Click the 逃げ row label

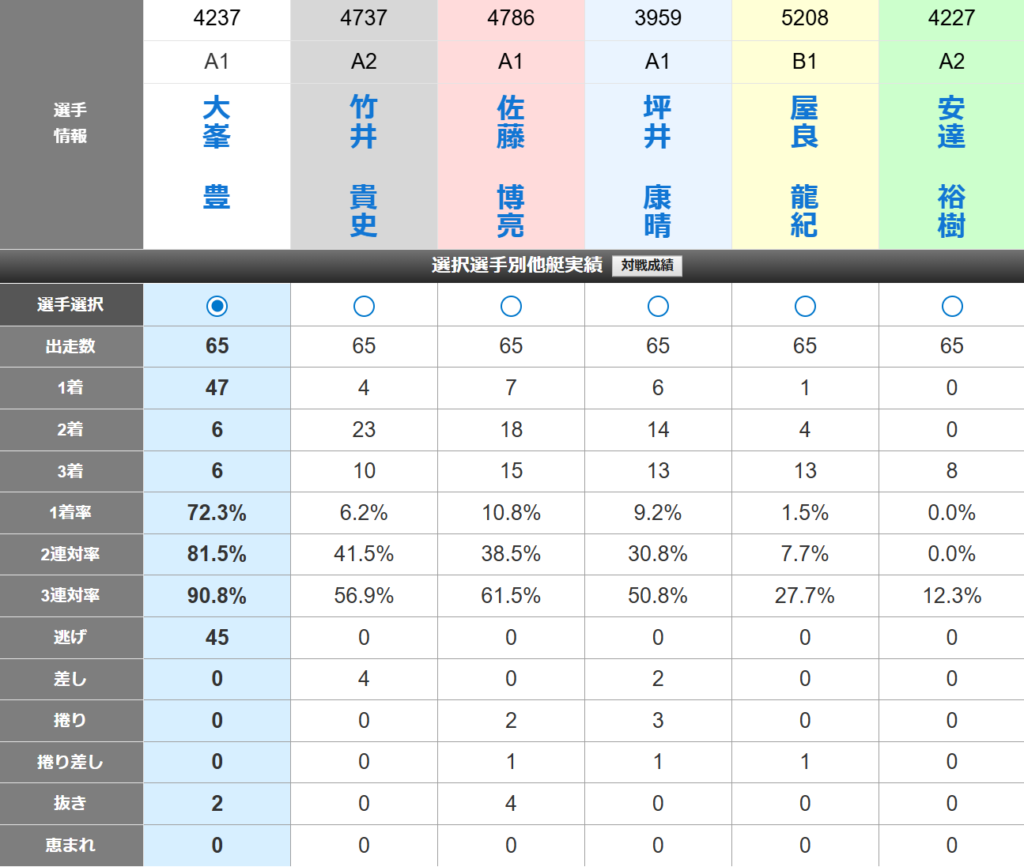(71, 637)
